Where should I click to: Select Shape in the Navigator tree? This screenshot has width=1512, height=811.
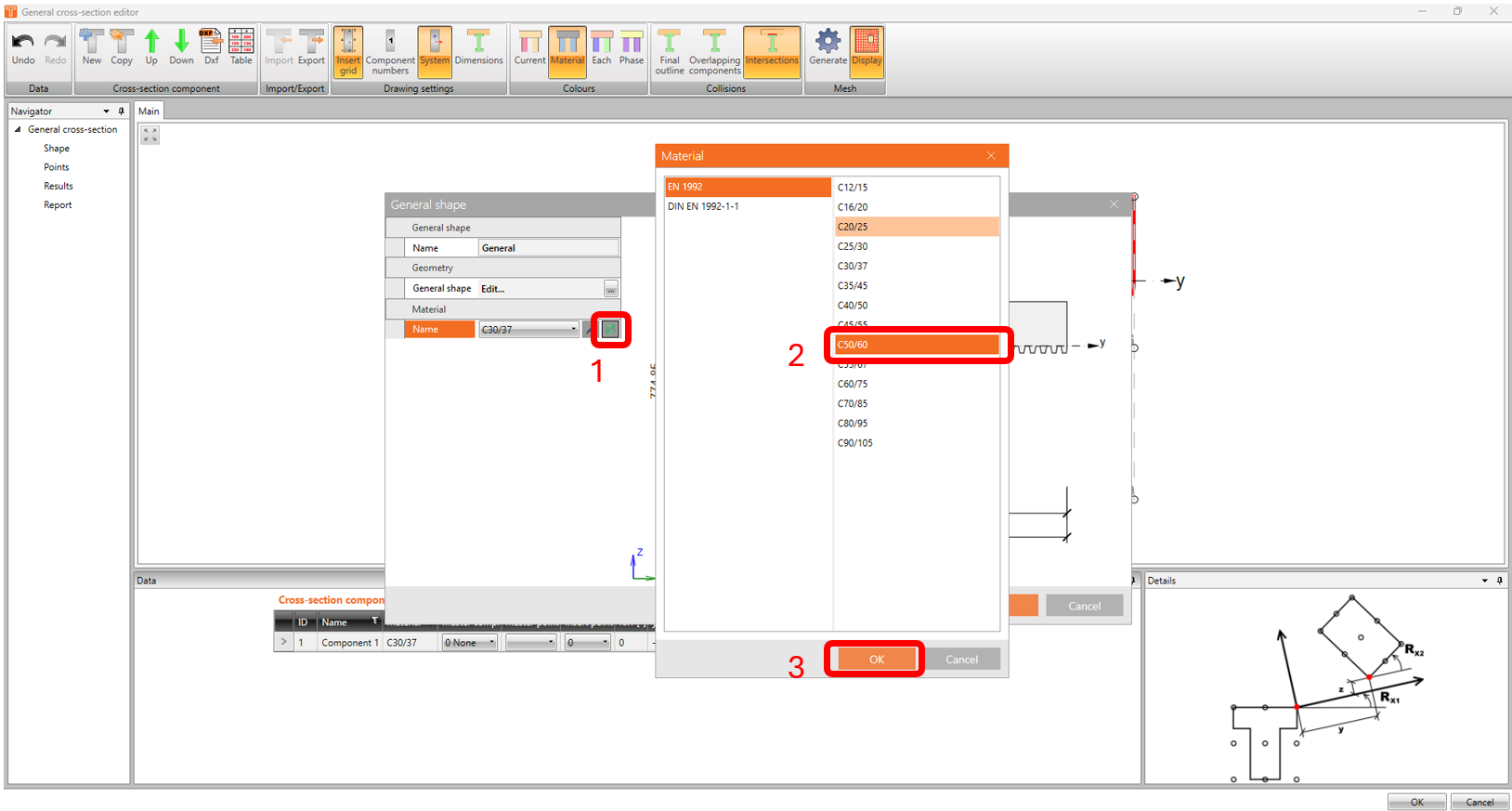pos(57,149)
